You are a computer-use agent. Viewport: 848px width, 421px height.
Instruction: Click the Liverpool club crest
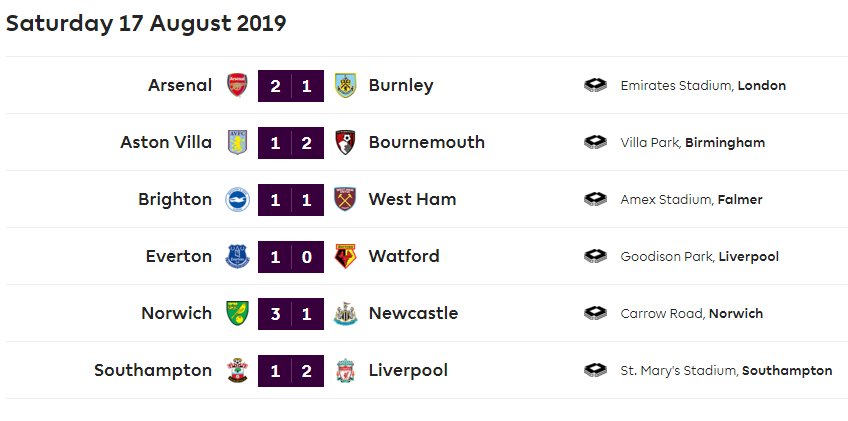345,370
